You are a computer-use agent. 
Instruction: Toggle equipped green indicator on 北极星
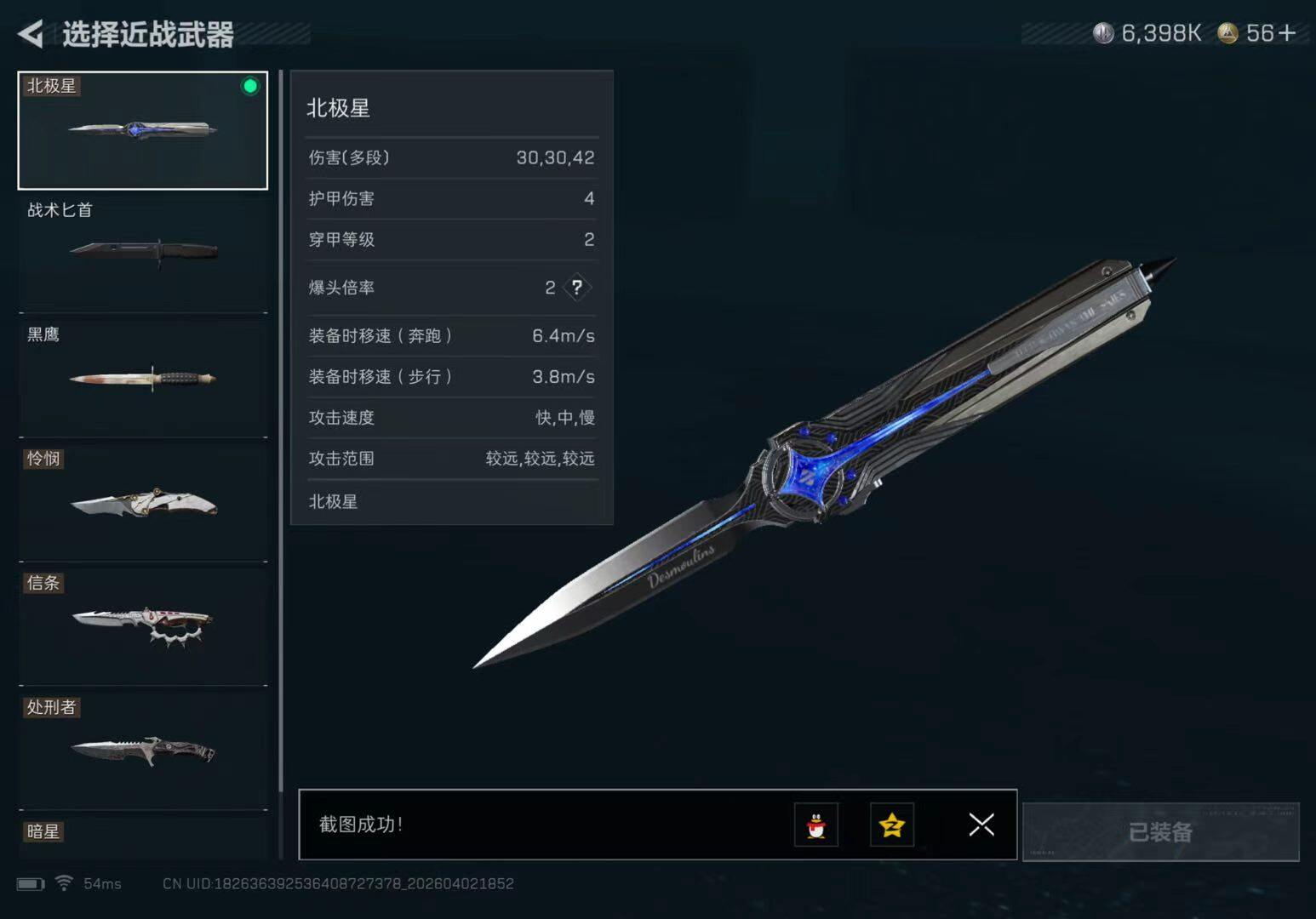(x=250, y=86)
